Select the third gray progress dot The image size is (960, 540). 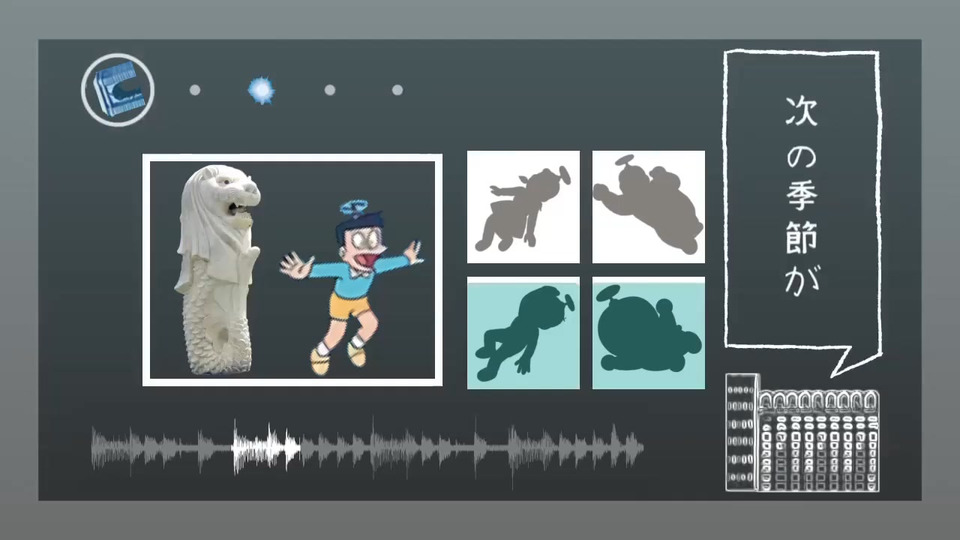click(x=329, y=90)
